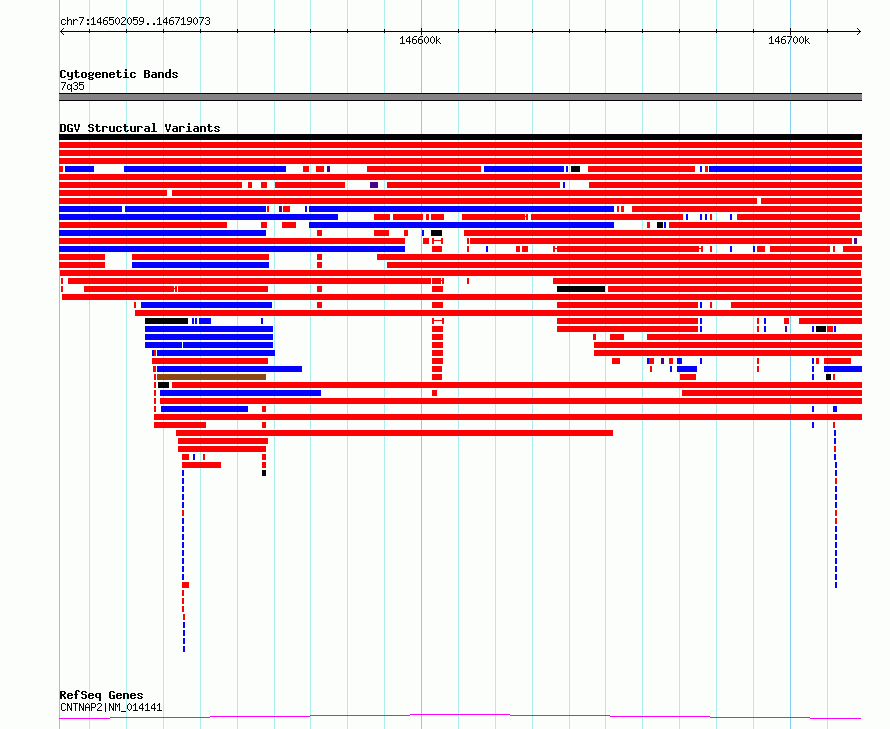Viewport: 890px width, 729px height.
Task: Click the gray 7q35 cytogenetic band bar
Action: point(460,97)
